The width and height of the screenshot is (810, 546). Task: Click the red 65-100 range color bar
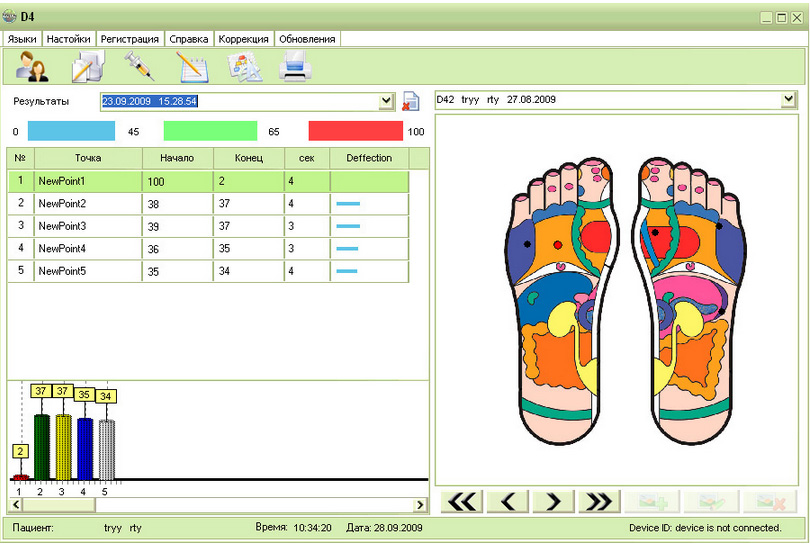[x=355, y=131]
